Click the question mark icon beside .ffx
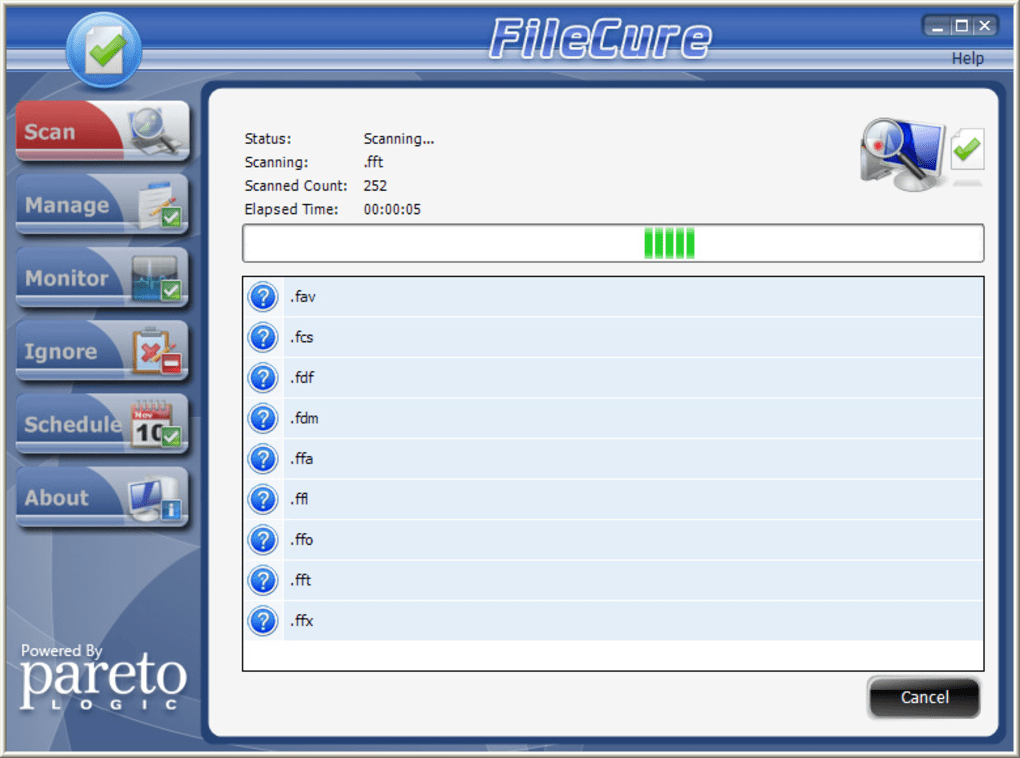 coord(263,621)
